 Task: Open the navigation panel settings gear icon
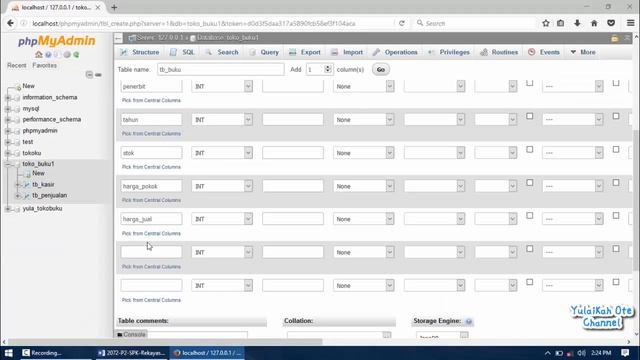[67, 54]
